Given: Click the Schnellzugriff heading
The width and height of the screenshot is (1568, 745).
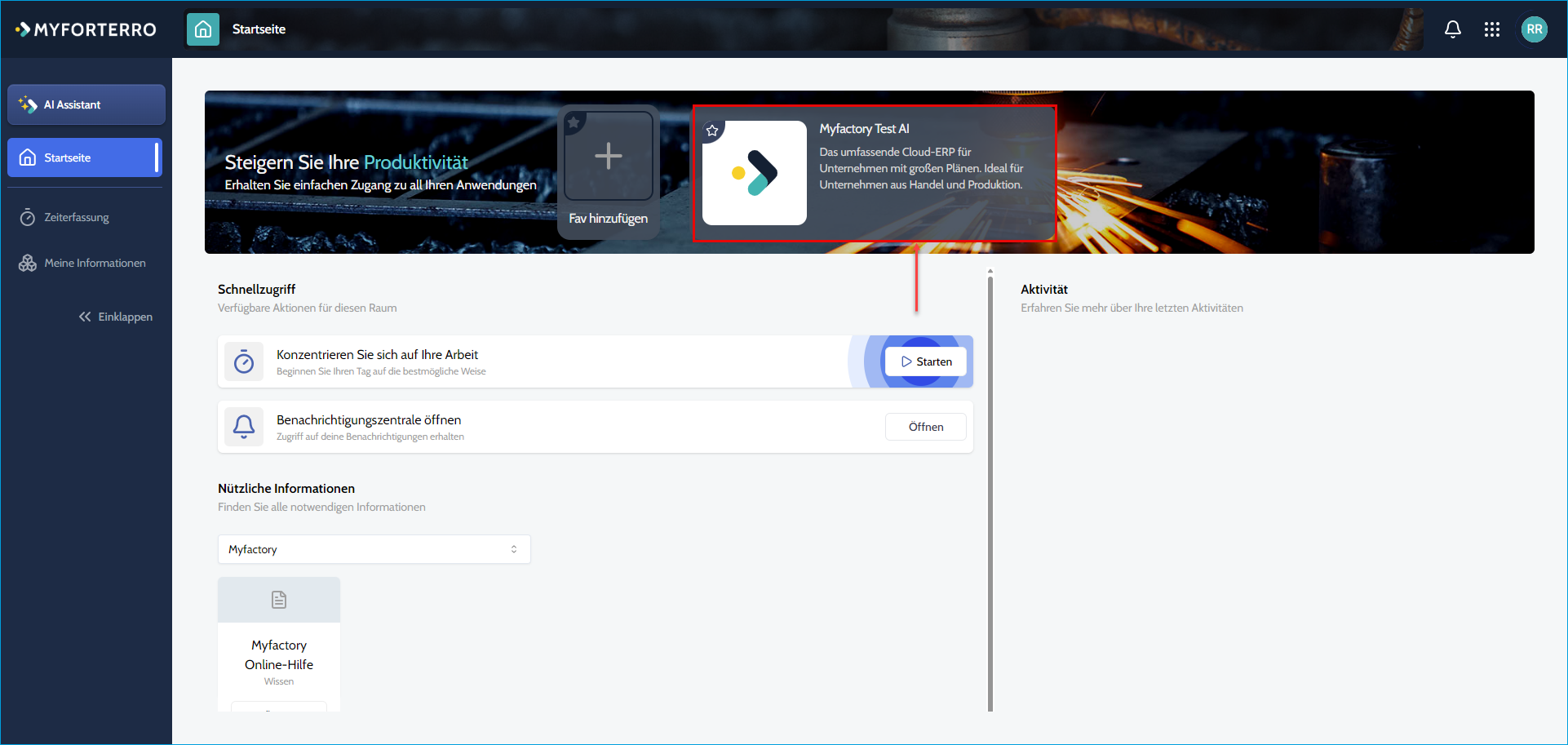Looking at the screenshot, I should click(256, 289).
